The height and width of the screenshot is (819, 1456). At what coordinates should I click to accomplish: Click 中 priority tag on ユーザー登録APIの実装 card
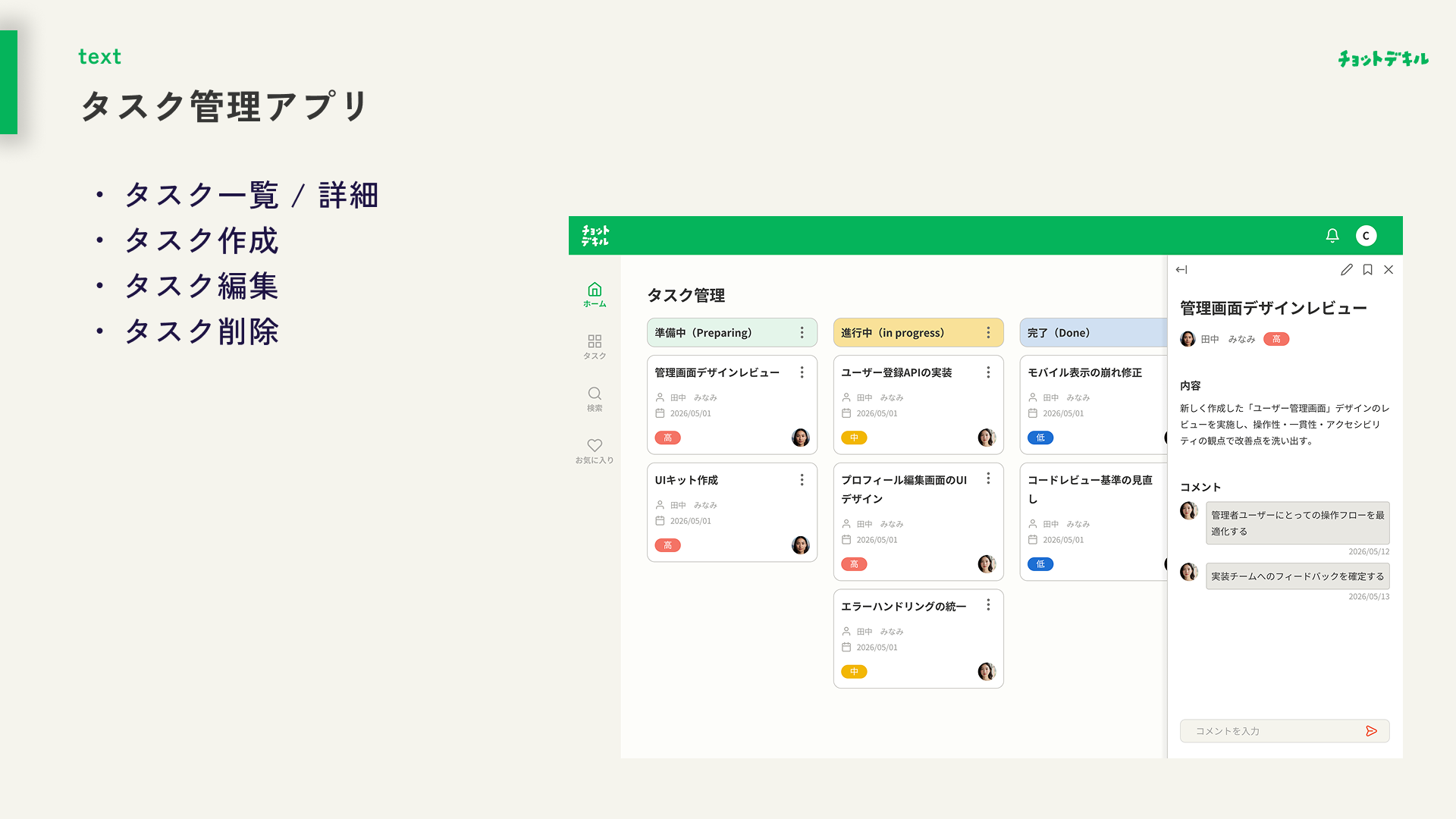pyautogui.click(x=854, y=438)
